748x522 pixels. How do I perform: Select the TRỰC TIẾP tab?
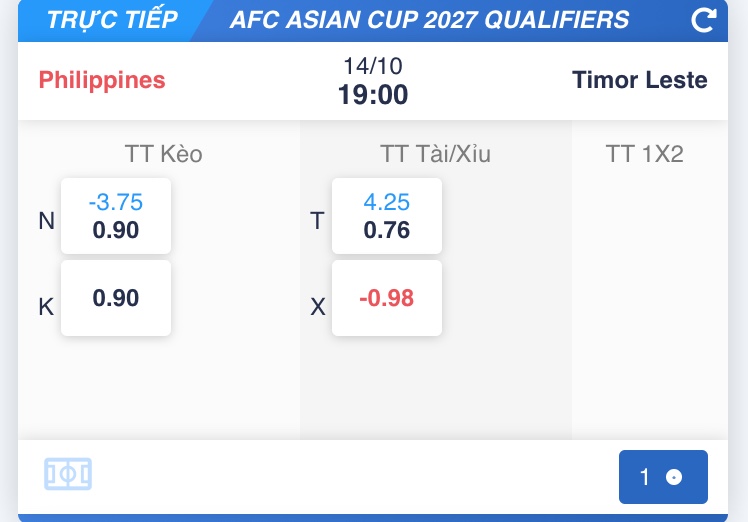coord(111,20)
